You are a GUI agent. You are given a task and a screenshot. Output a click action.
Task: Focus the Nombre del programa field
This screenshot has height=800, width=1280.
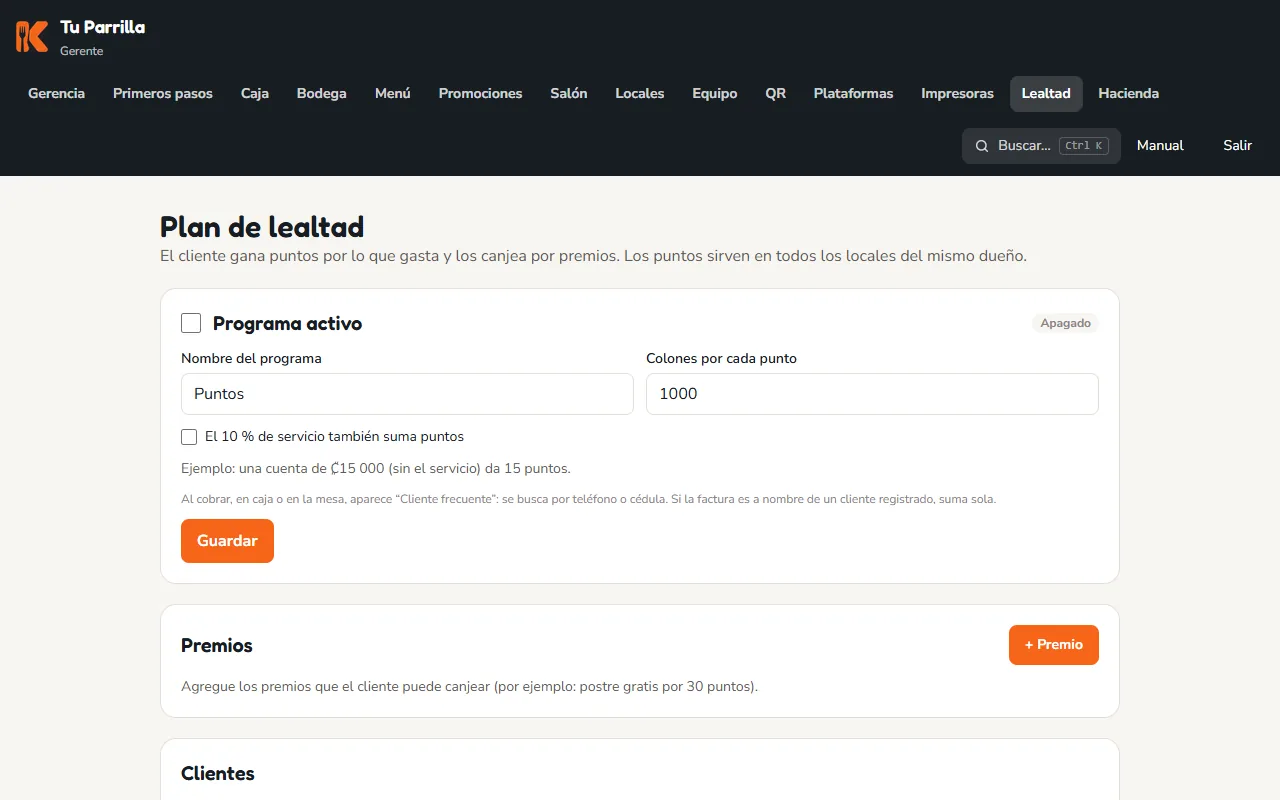click(407, 394)
